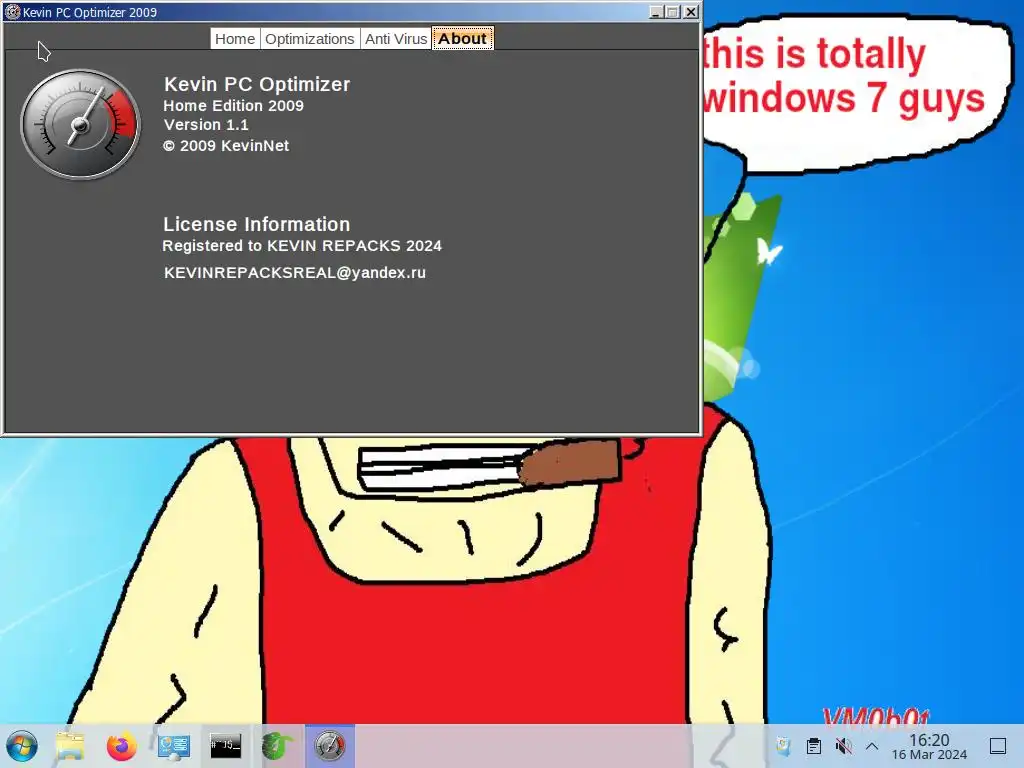Click the 'Home Edition 2009' text

(x=233, y=106)
